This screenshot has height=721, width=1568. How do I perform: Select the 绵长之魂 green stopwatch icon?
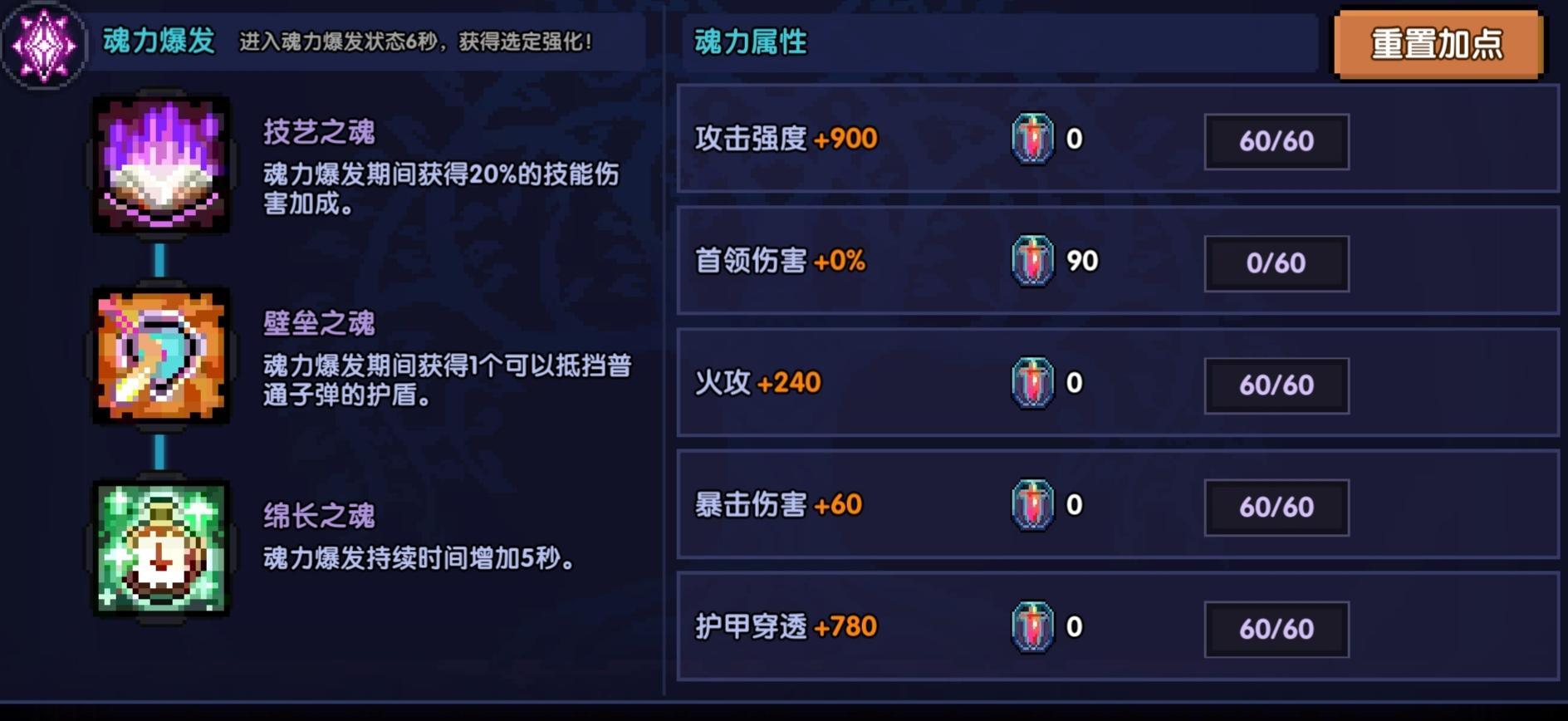click(160, 548)
